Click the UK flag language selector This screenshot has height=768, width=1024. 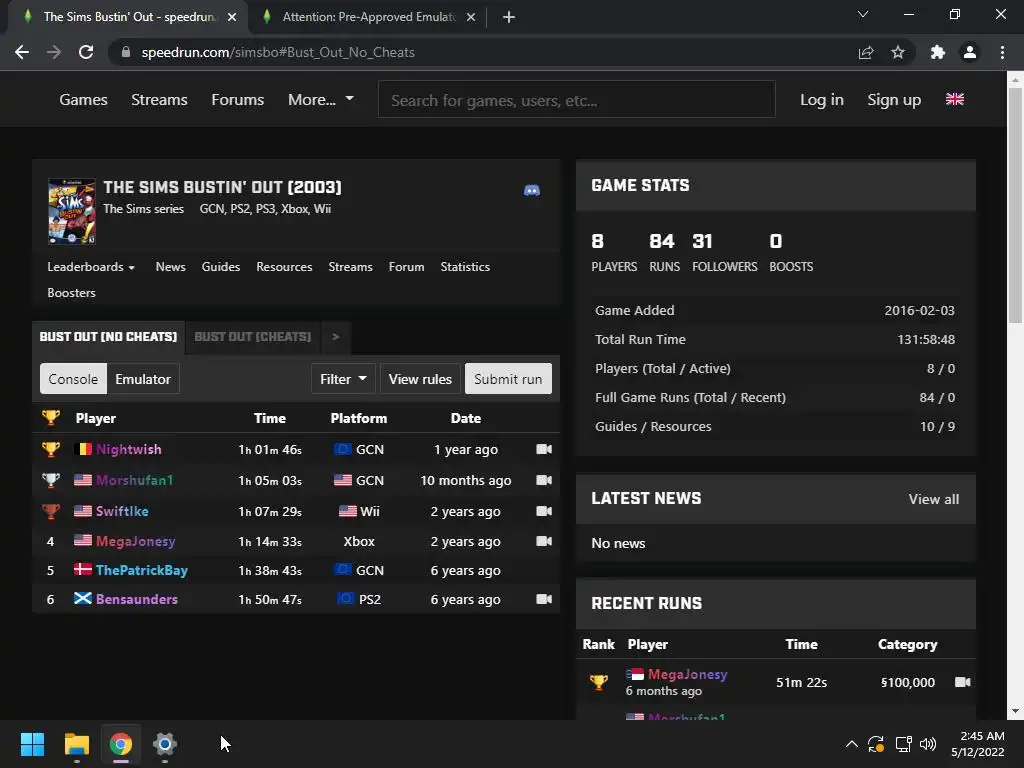point(954,99)
